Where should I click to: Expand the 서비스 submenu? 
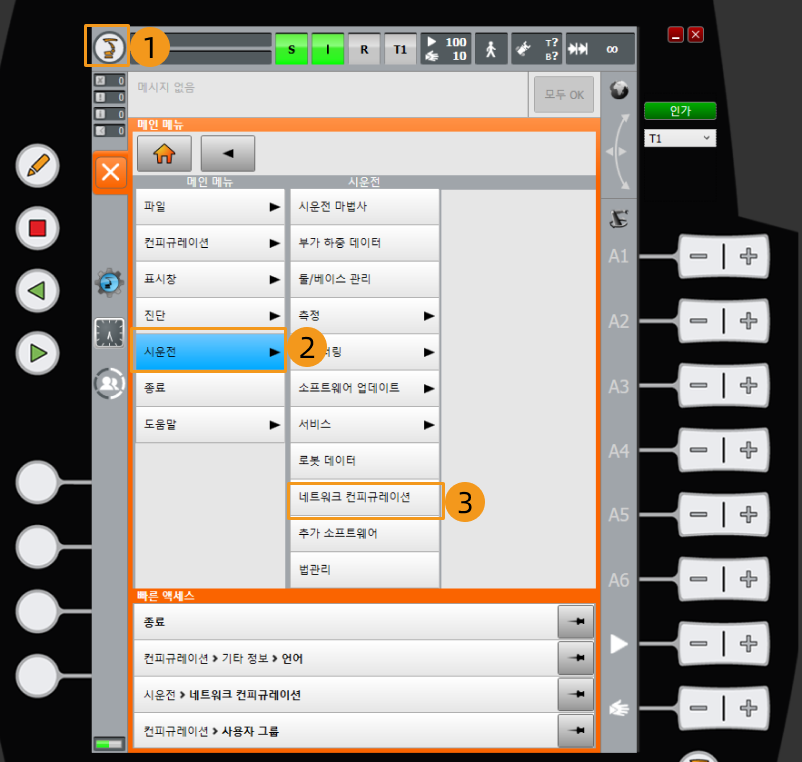[x=365, y=424]
